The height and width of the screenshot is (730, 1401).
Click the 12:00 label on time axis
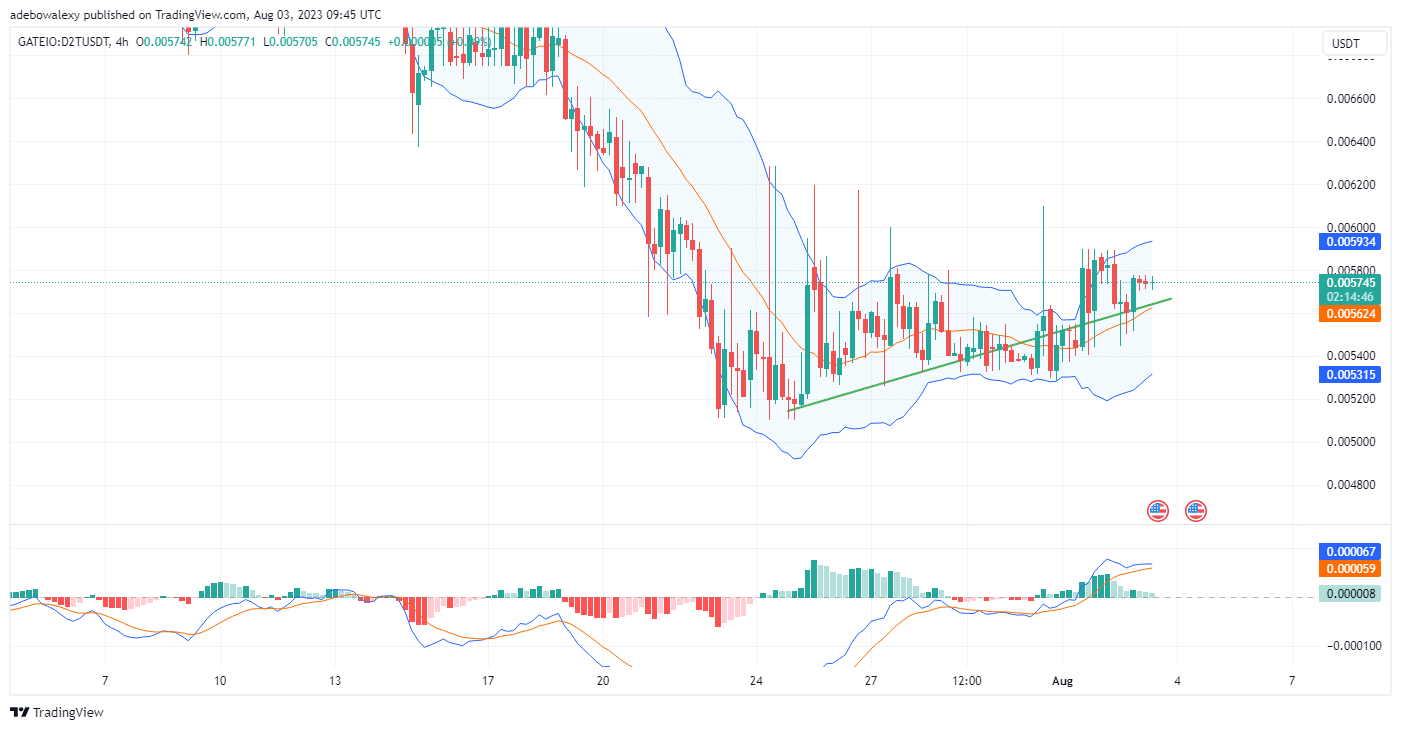[x=967, y=681]
